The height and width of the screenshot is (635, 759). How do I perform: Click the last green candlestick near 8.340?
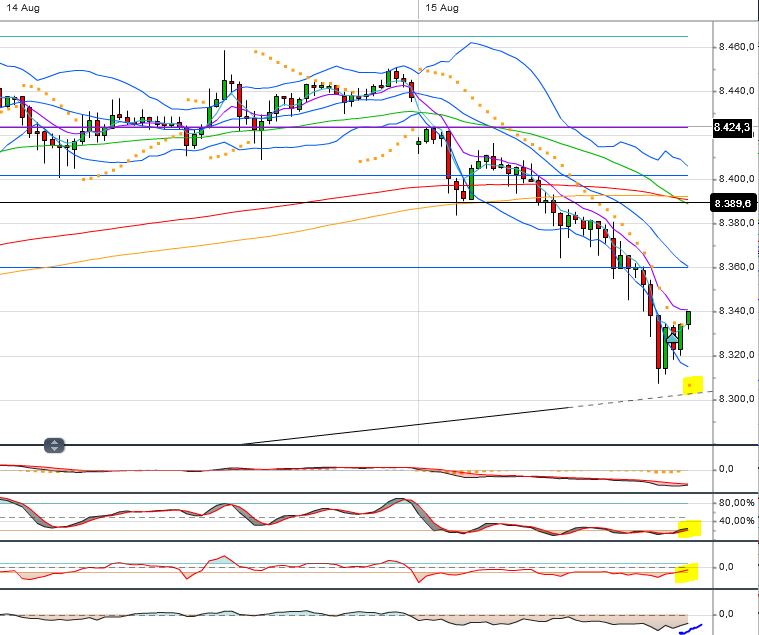pyautogui.click(x=688, y=318)
